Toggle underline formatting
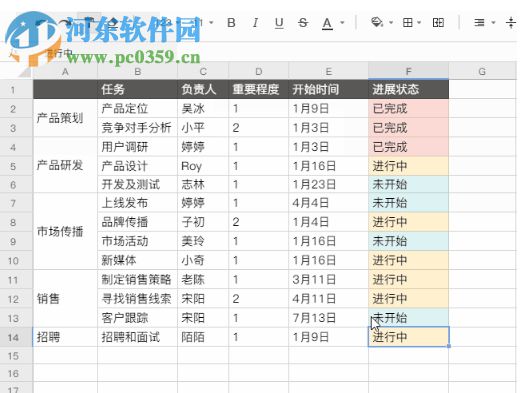 coord(279,23)
